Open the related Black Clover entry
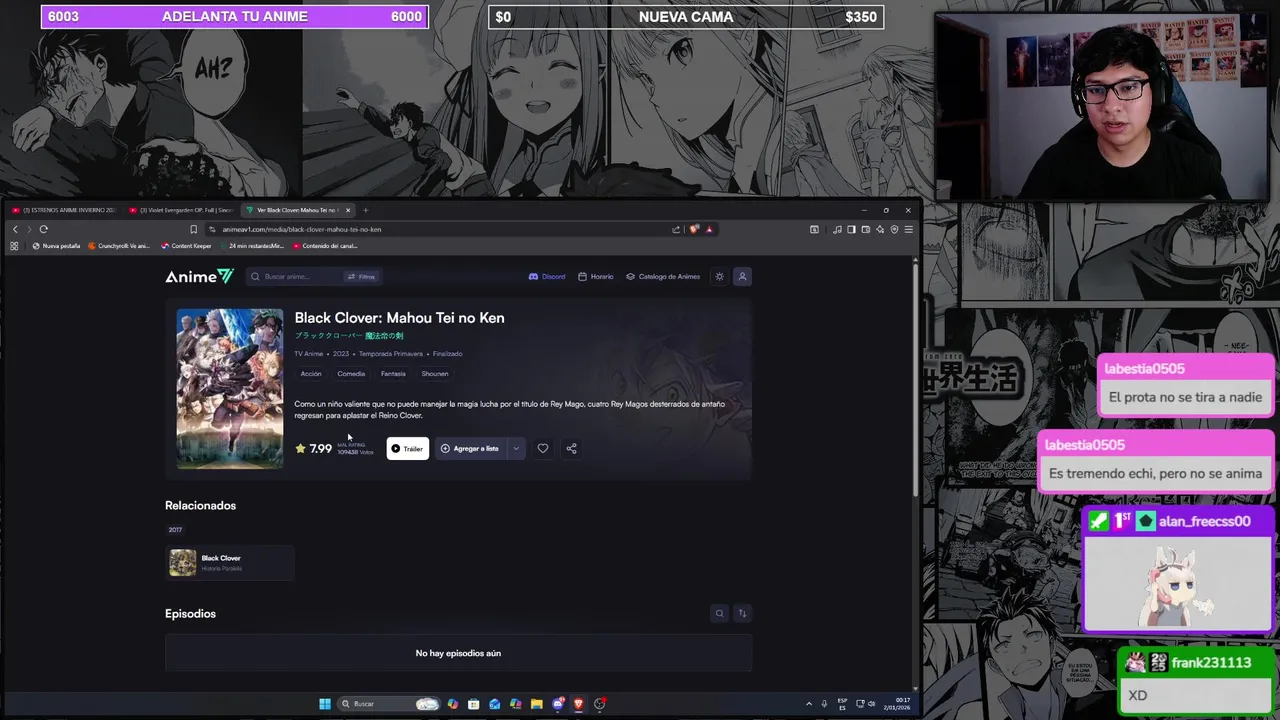 [x=230, y=563]
